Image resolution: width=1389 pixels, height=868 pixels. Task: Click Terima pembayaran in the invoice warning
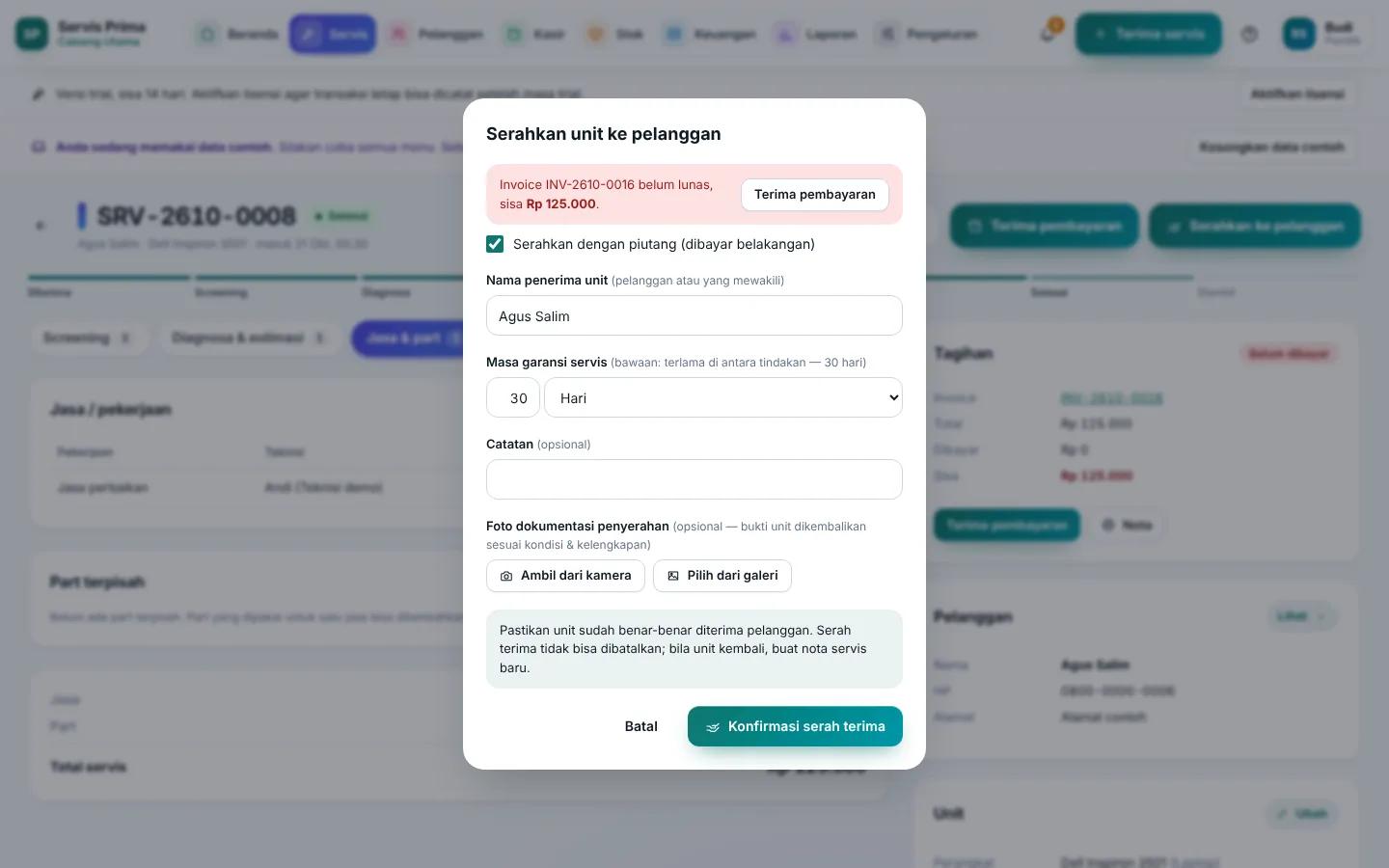click(815, 195)
